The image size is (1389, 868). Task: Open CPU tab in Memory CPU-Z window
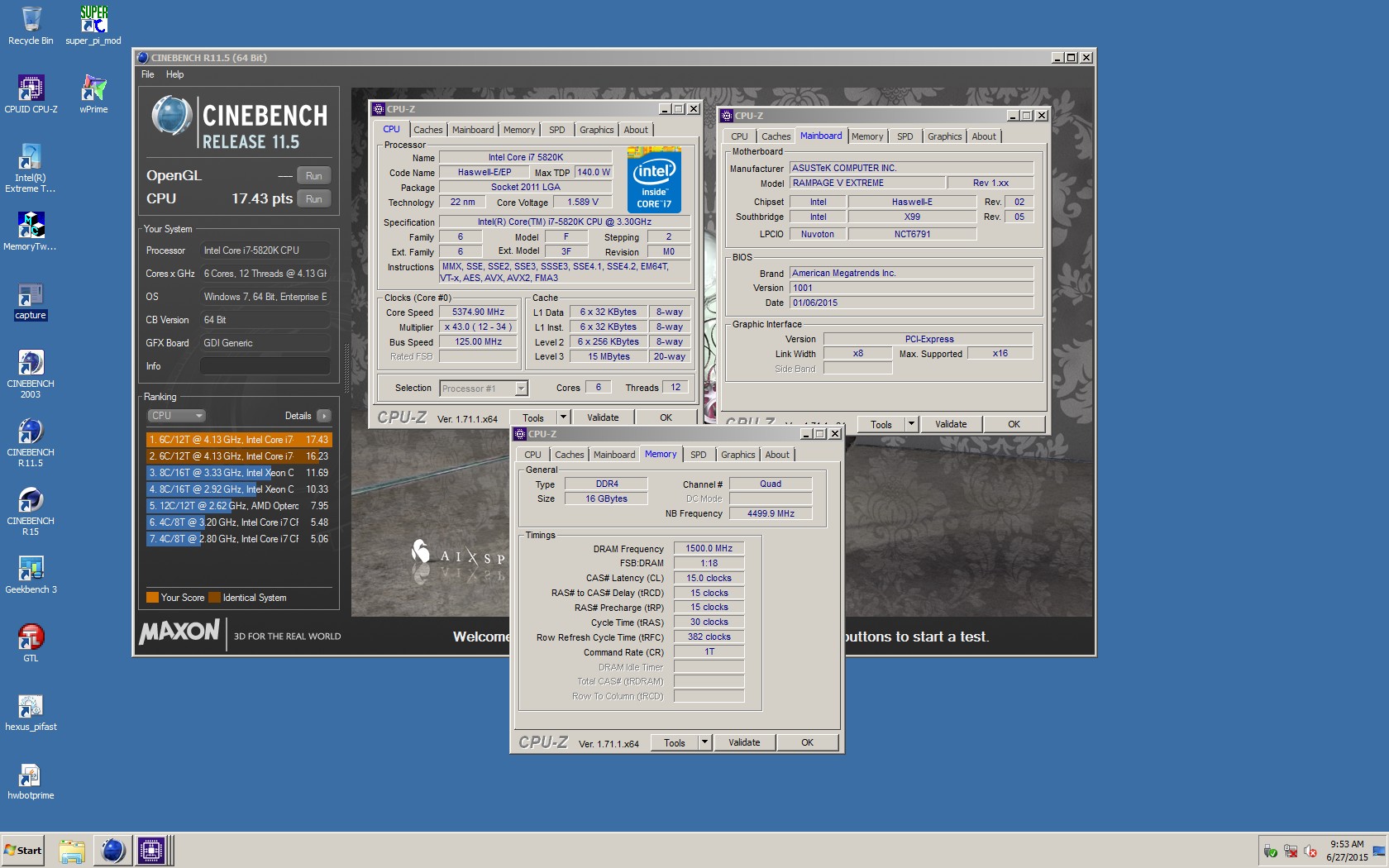533,455
